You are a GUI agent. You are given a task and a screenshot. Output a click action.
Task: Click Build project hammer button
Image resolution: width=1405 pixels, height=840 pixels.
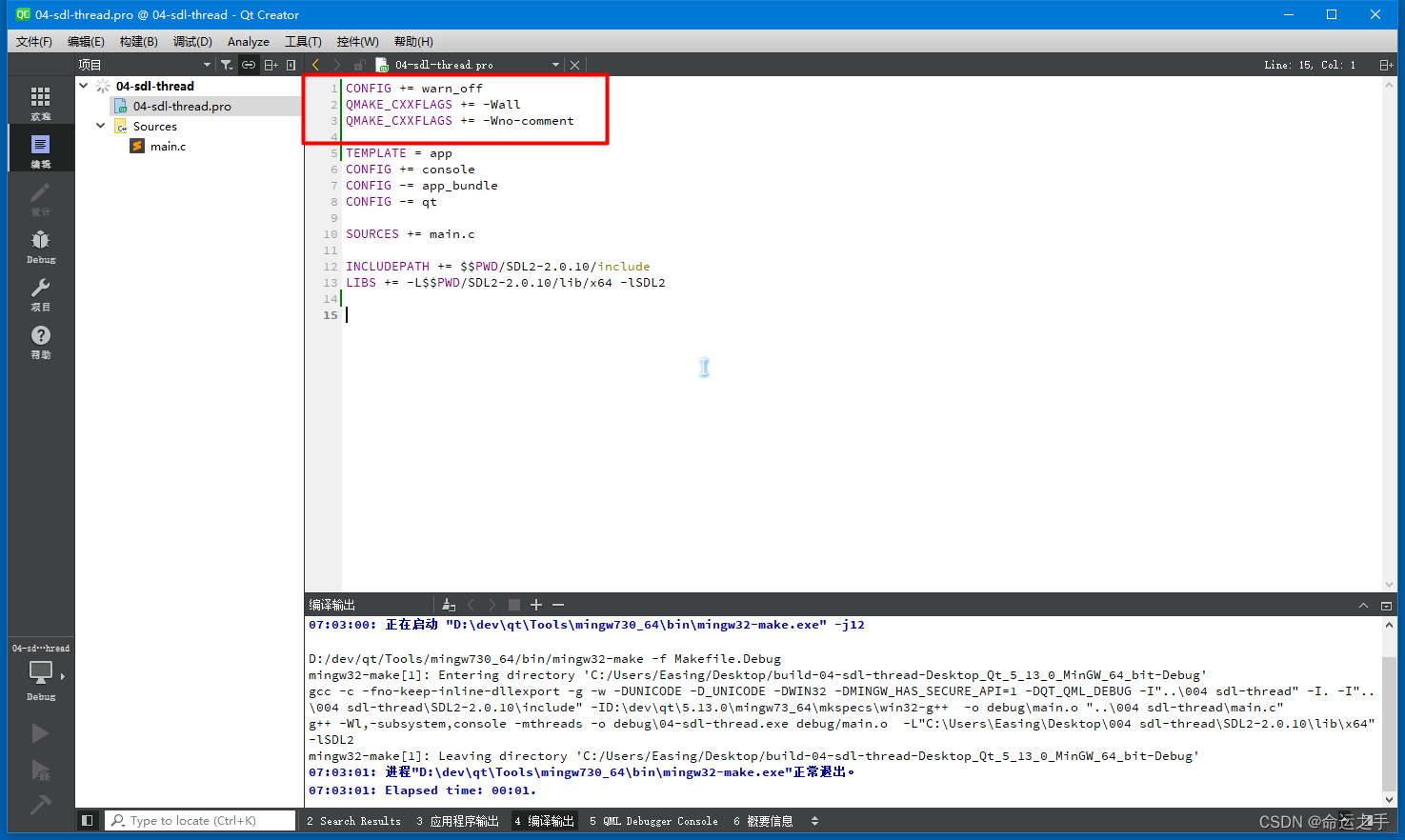pyautogui.click(x=40, y=805)
